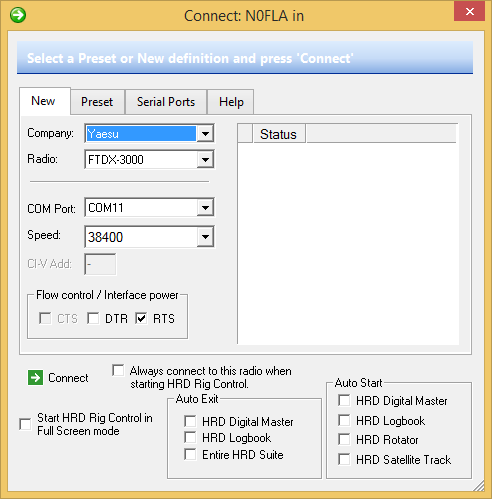Expand the COM Port dropdown arrow
This screenshot has width=504, height=499.
(x=205, y=208)
